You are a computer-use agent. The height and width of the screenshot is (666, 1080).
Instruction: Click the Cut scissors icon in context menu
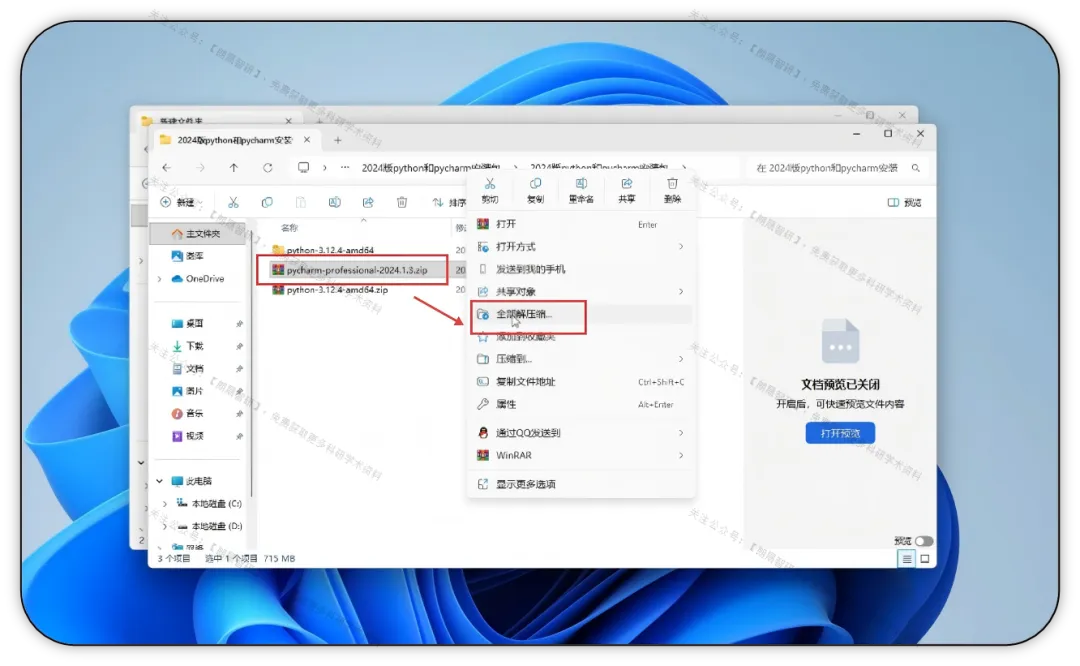pyautogui.click(x=490, y=184)
